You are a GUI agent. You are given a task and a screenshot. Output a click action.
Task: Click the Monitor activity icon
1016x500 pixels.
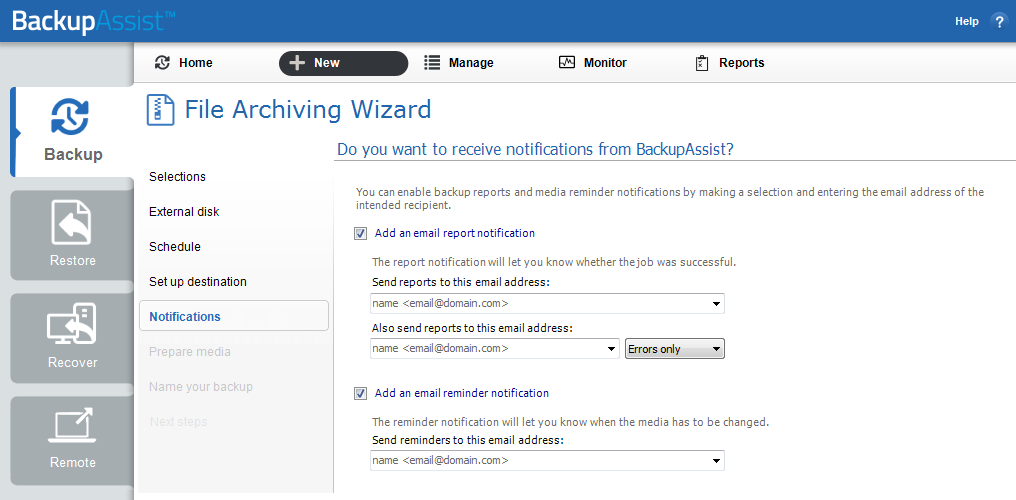point(567,63)
